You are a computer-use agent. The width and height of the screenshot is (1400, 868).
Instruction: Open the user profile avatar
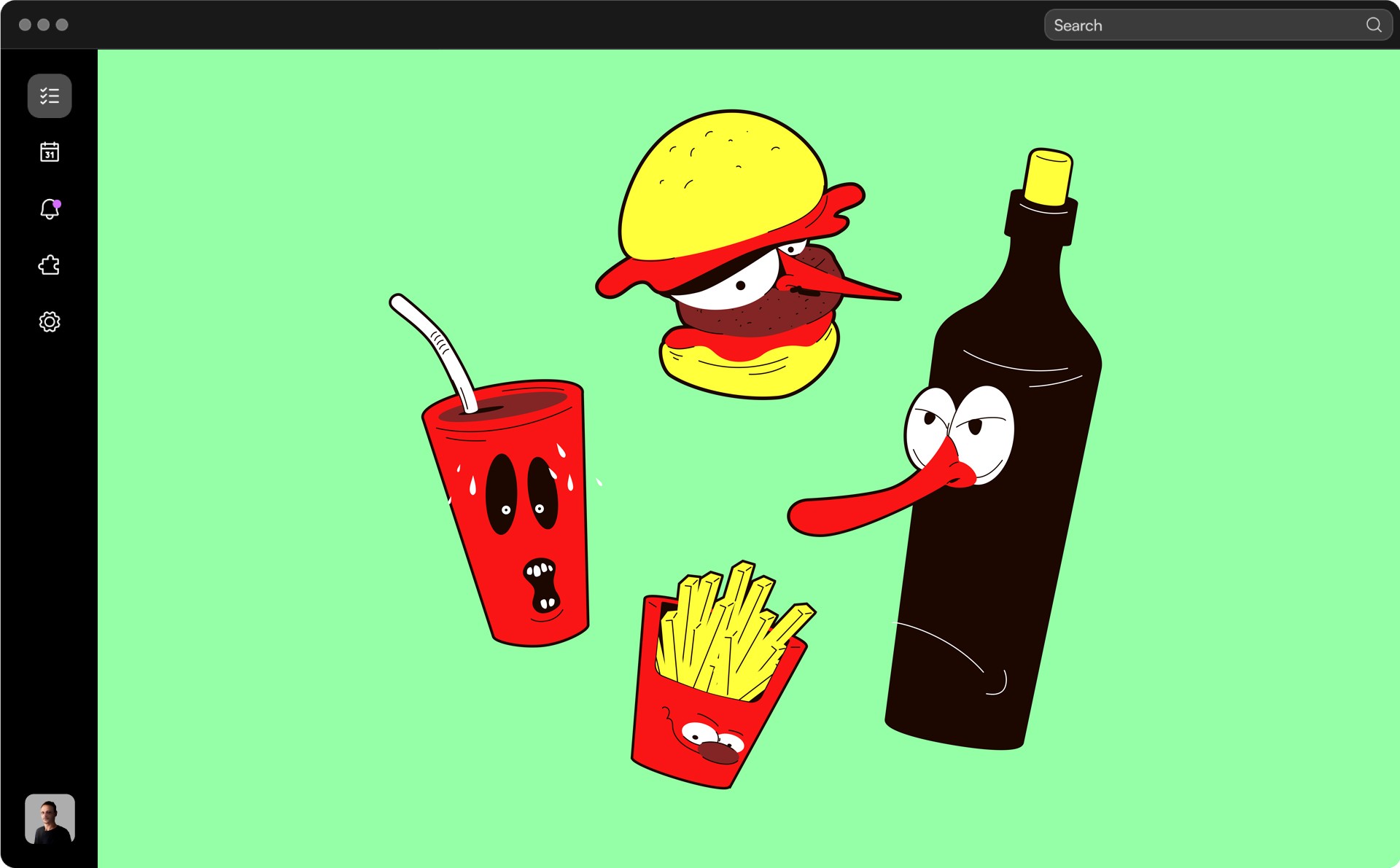pos(50,818)
